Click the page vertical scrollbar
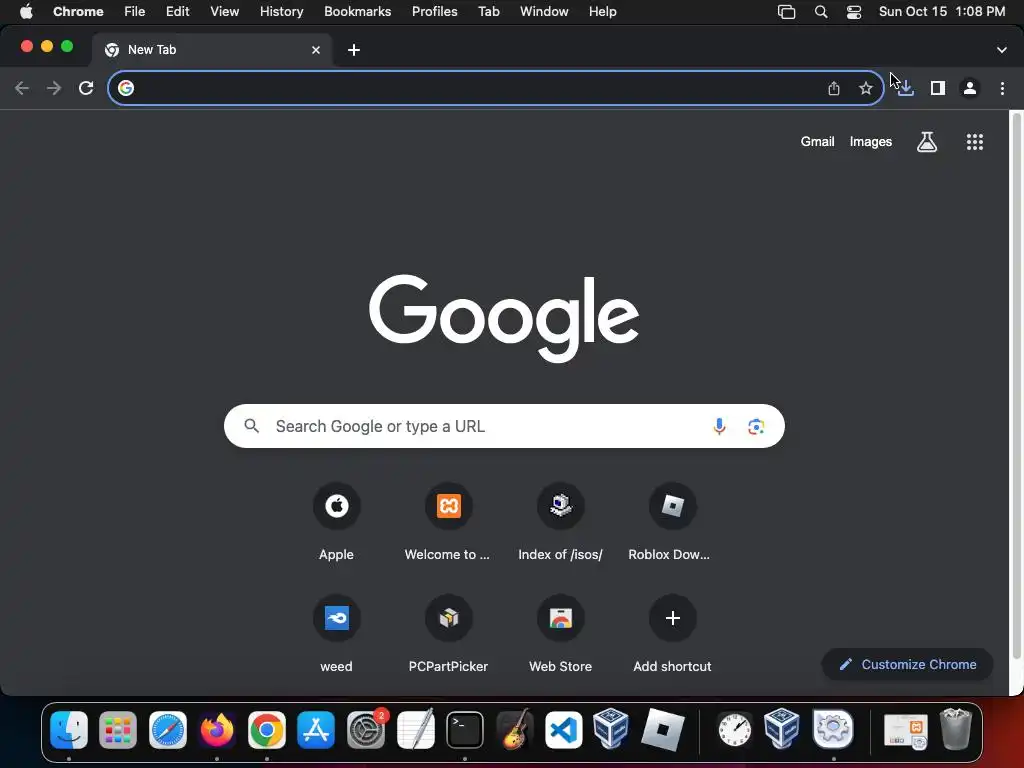1024x768 pixels. [x=1016, y=385]
